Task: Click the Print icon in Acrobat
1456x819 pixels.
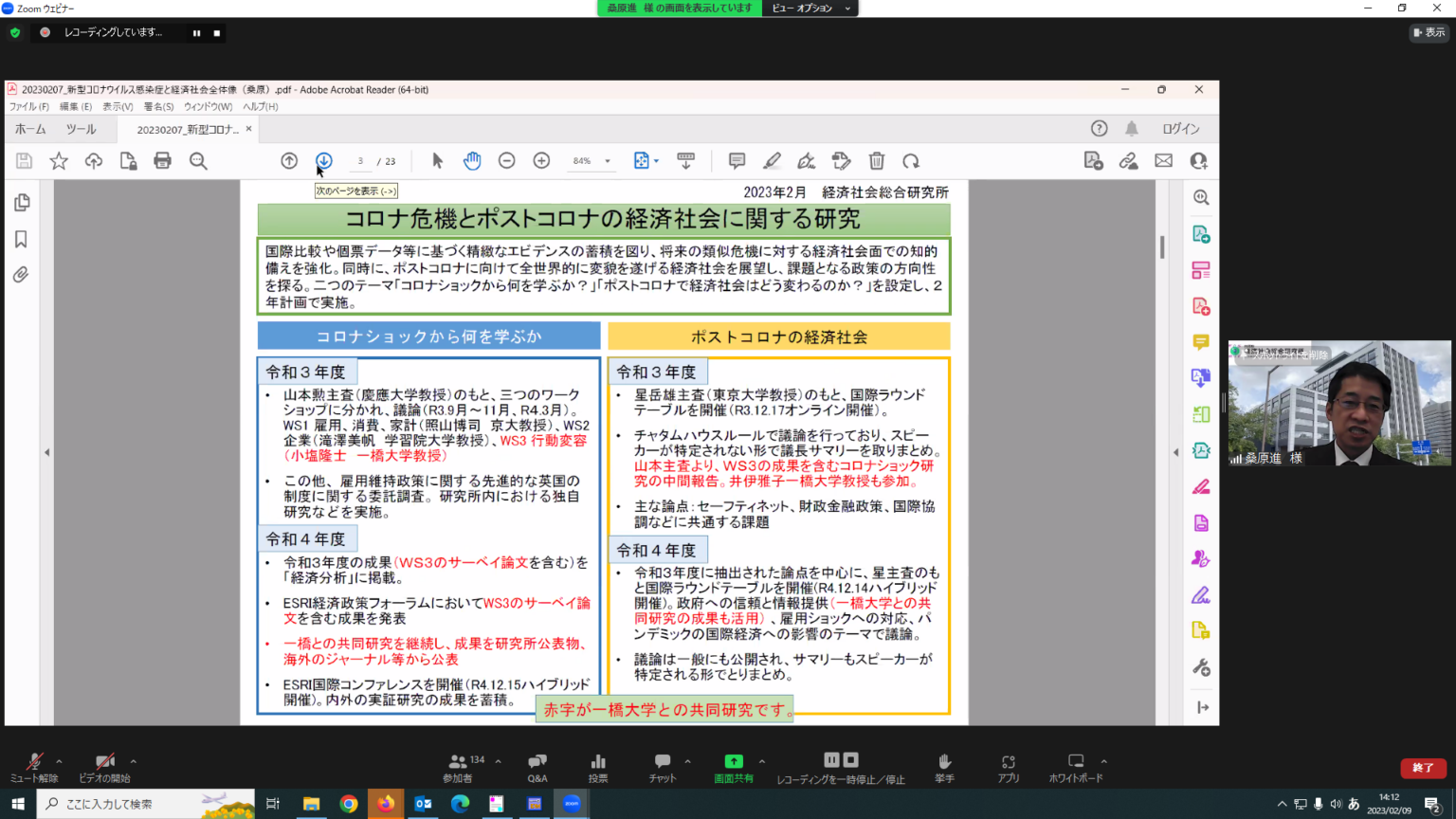Action: tap(162, 160)
